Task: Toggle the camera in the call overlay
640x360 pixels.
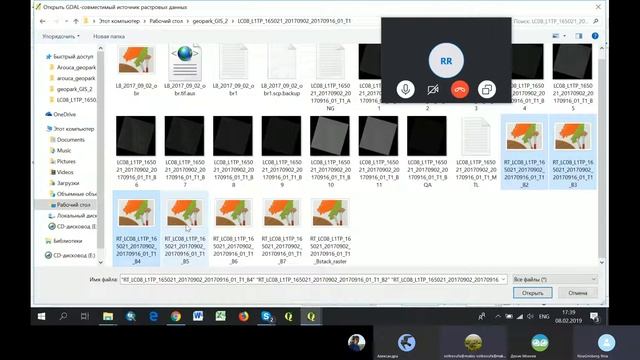Action: click(433, 89)
